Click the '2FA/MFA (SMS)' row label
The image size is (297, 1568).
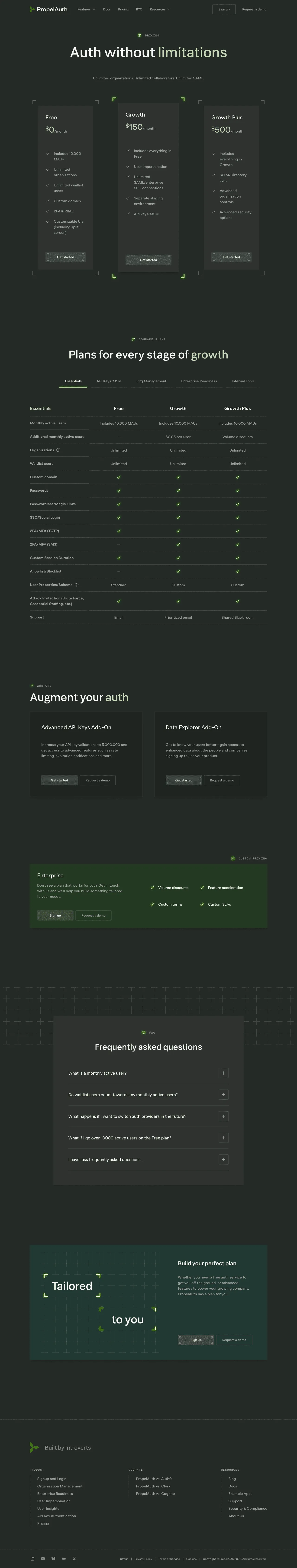pyautogui.click(x=44, y=544)
